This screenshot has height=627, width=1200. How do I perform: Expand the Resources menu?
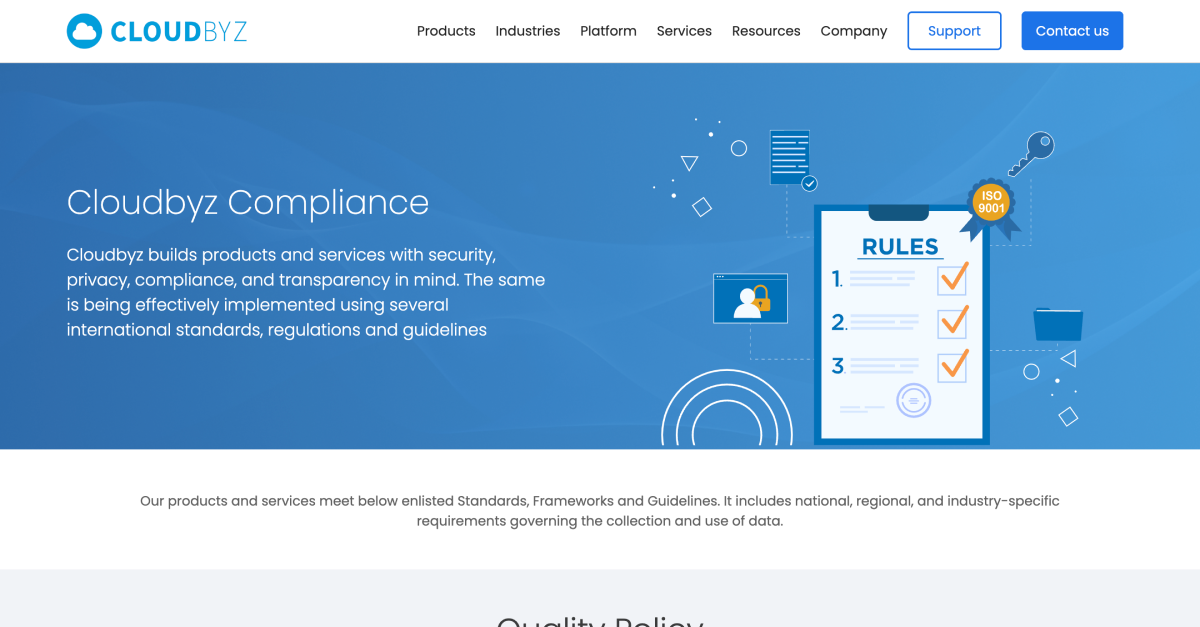click(x=766, y=31)
